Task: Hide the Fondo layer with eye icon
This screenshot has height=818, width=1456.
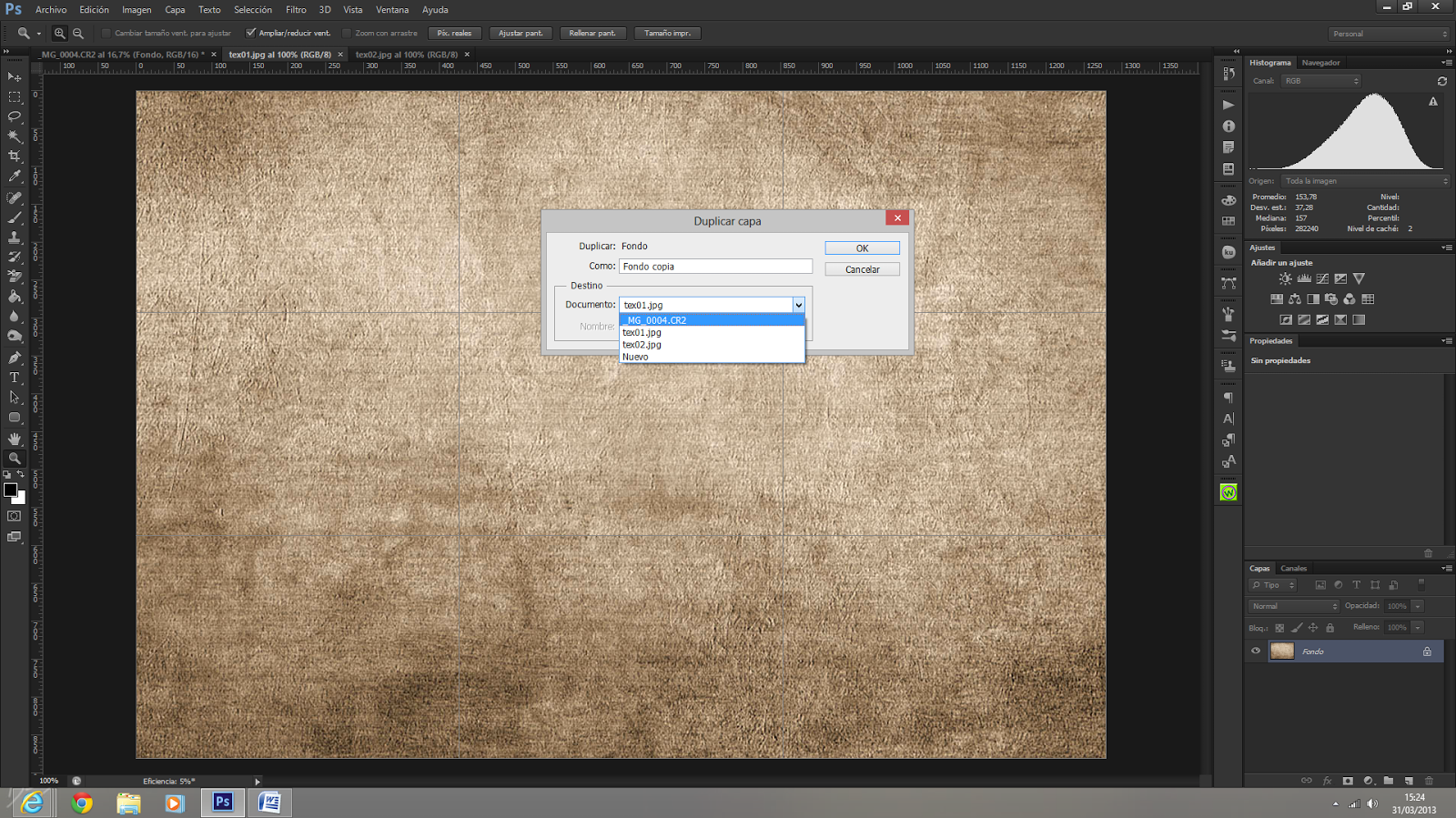Action: click(x=1256, y=651)
